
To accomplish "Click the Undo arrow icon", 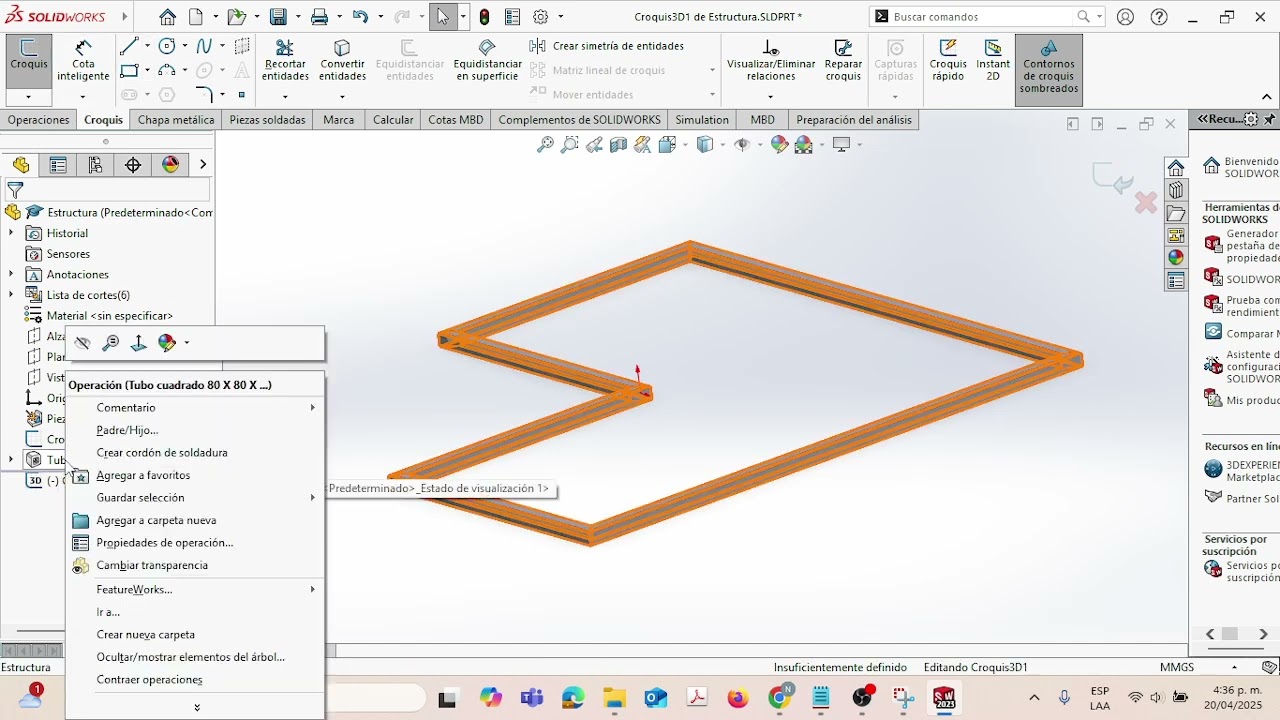I will tap(360, 17).
